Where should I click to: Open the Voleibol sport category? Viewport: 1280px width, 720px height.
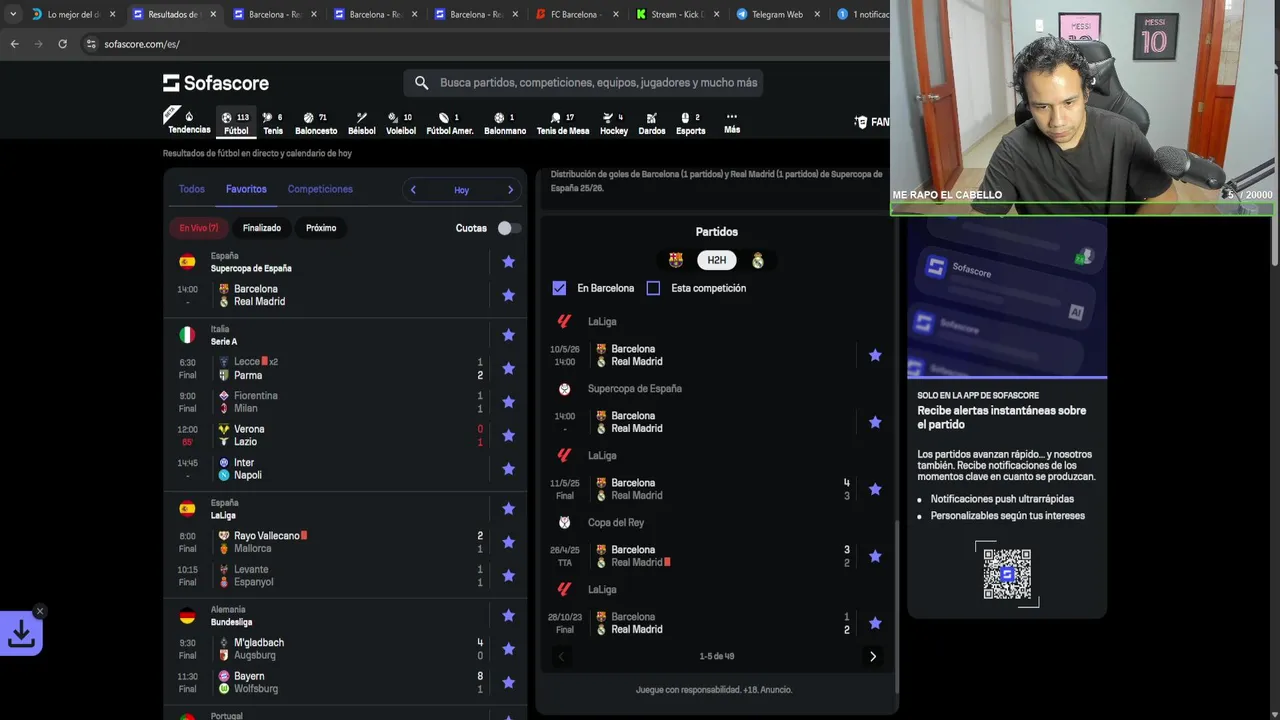(x=401, y=122)
